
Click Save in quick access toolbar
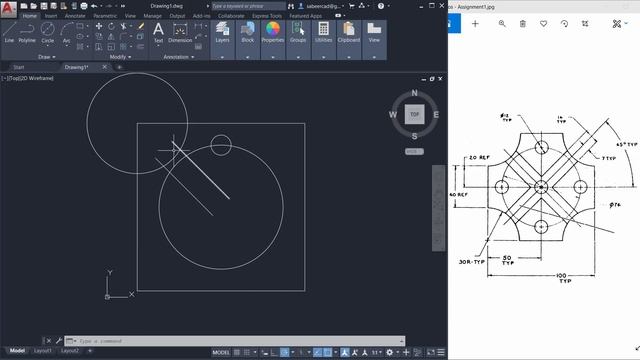tap(44, 6)
